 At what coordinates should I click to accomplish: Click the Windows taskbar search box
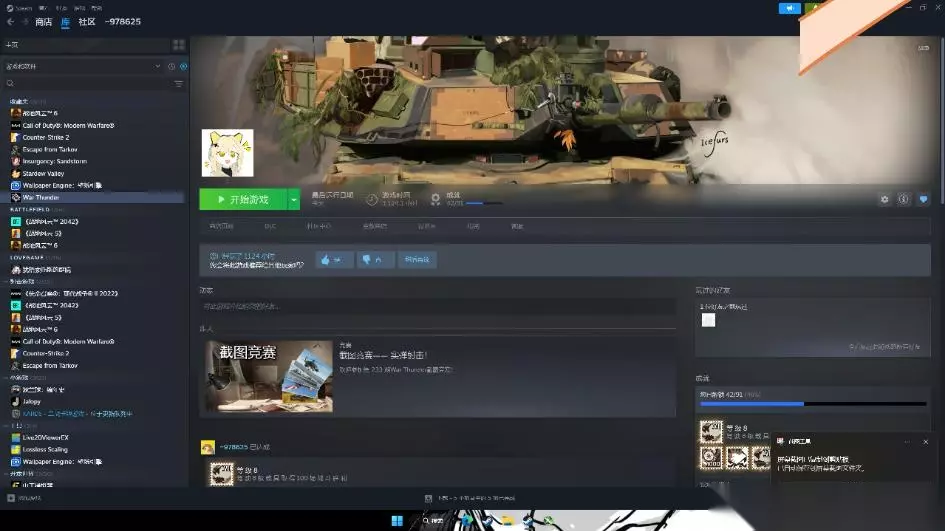[433, 521]
